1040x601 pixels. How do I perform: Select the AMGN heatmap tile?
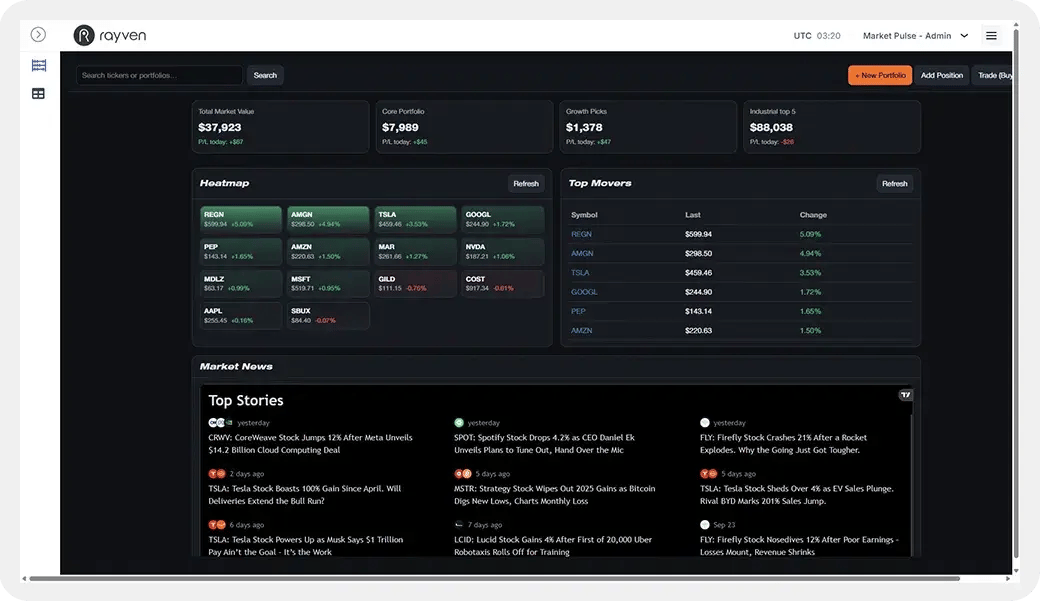click(x=328, y=220)
